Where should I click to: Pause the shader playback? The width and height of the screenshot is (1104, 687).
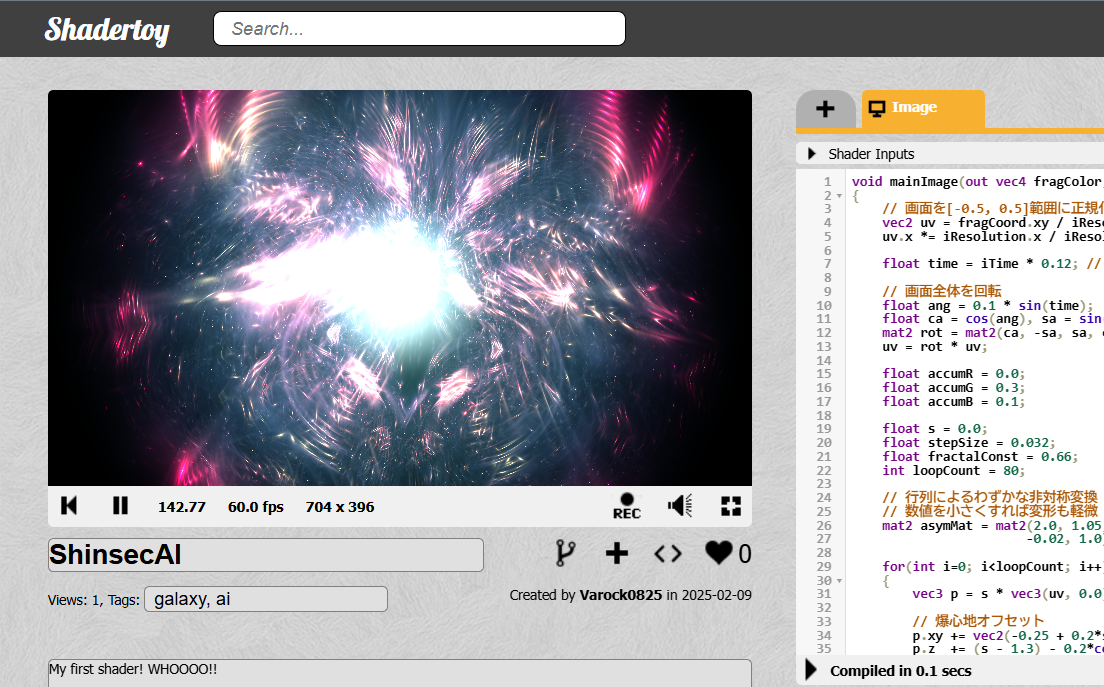120,506
